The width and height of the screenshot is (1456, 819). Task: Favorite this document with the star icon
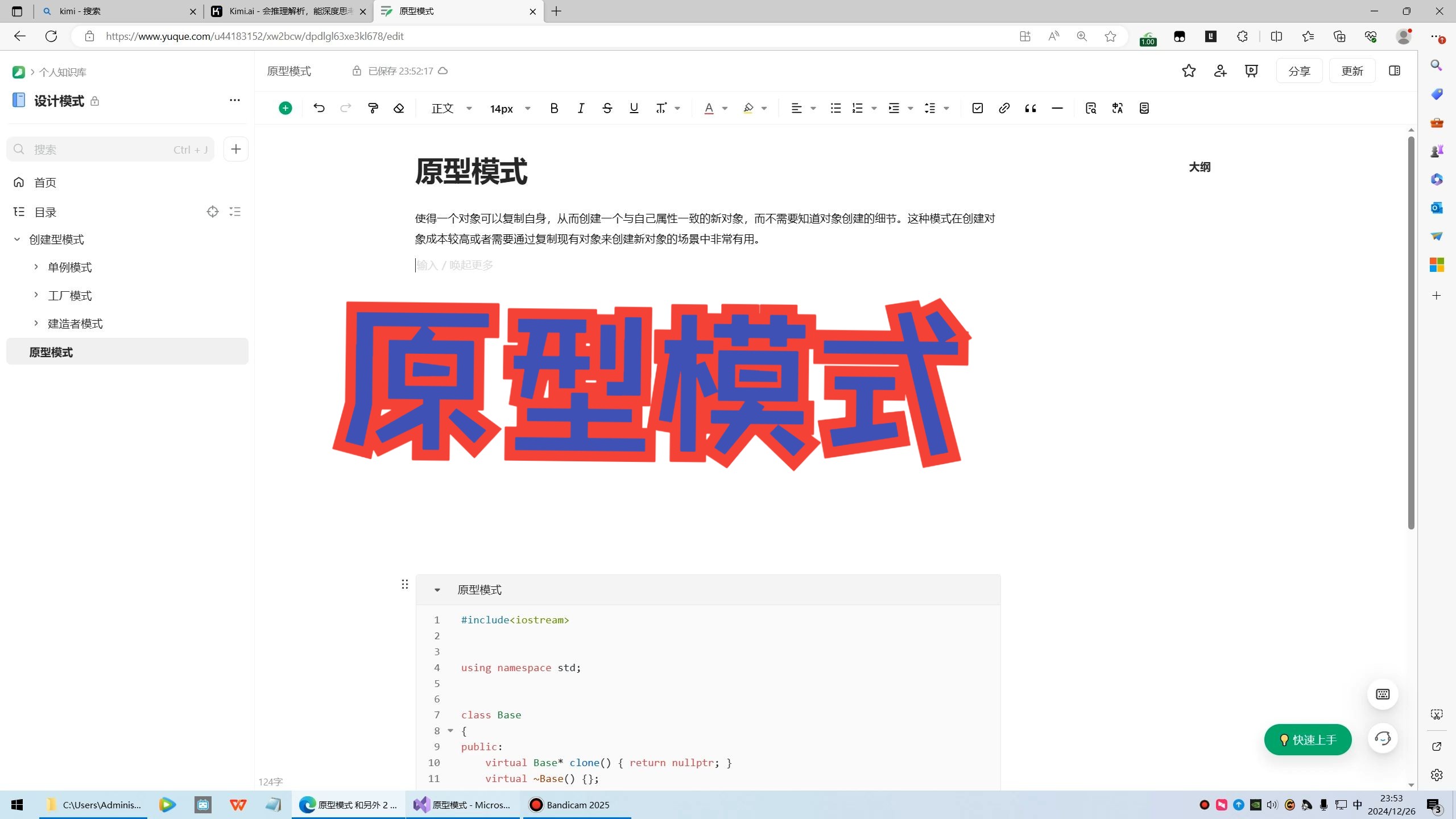1189,71
